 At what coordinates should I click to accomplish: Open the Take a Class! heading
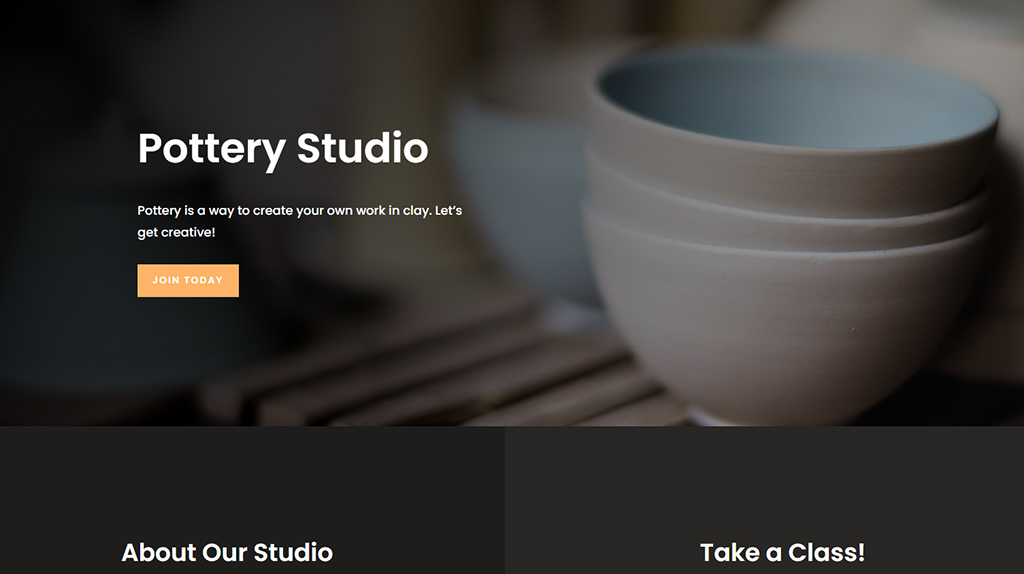782,552
